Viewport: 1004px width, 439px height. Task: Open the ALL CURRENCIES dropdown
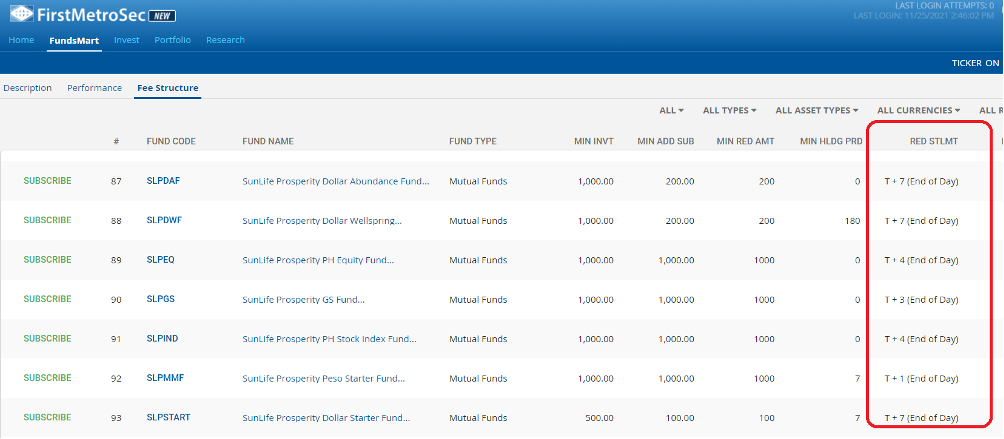[x=919, y=110]
